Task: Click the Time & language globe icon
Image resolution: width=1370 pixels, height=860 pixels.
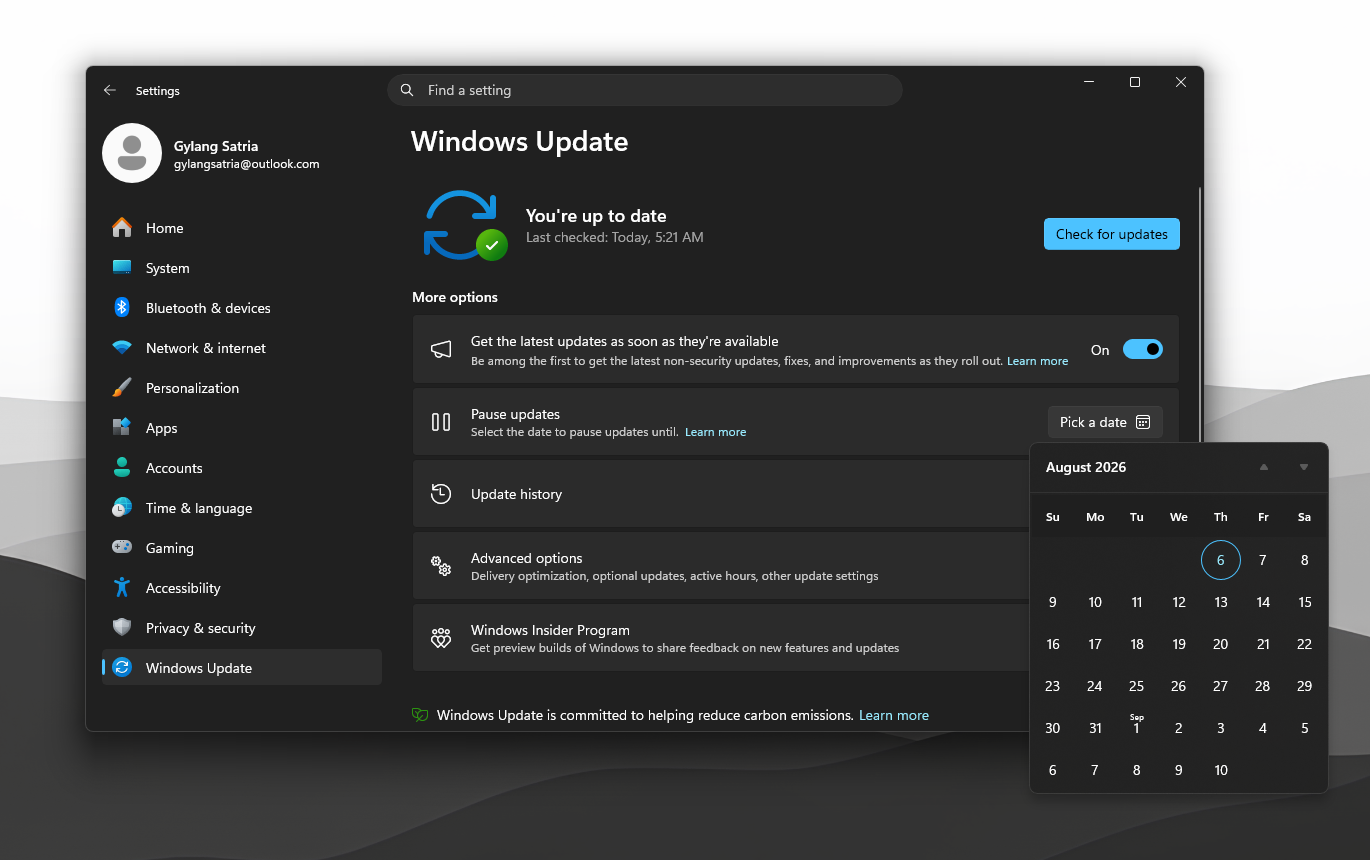Action: 122,508
